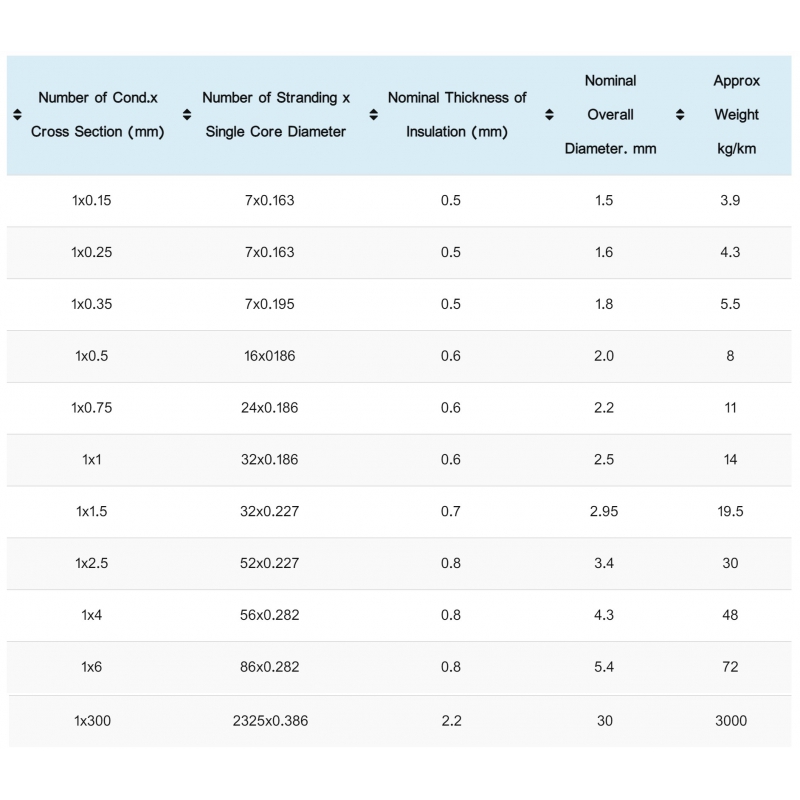Click the Approx Weight kg/km header text
The image size is (800, 800).
[736, 115]
